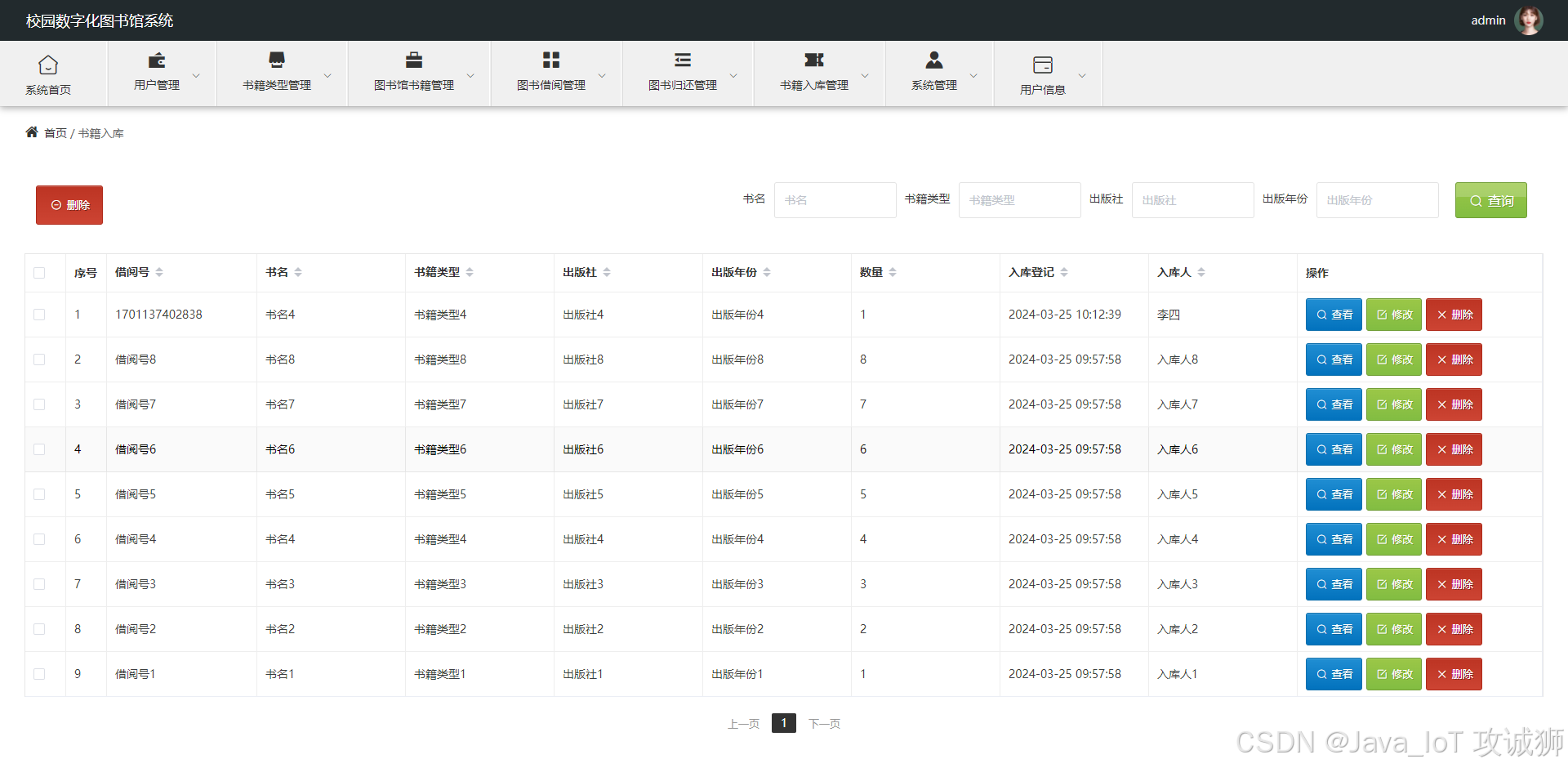Viewport: 1568px width, 768px height.
Task: Click the wallet icon above 用户管理
Action: click(157, 60)
